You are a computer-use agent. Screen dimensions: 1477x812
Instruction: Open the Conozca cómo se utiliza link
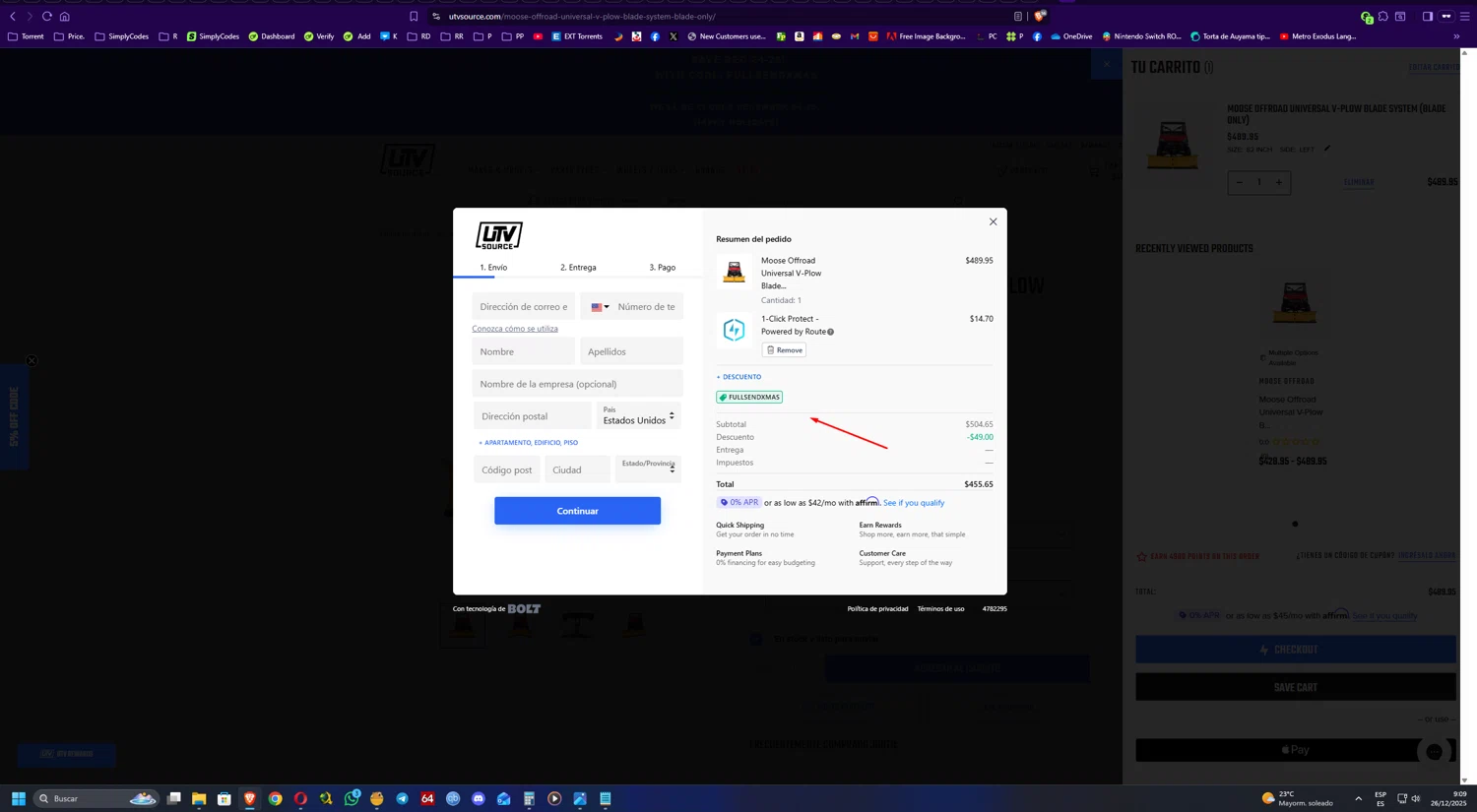coord(515,329)
